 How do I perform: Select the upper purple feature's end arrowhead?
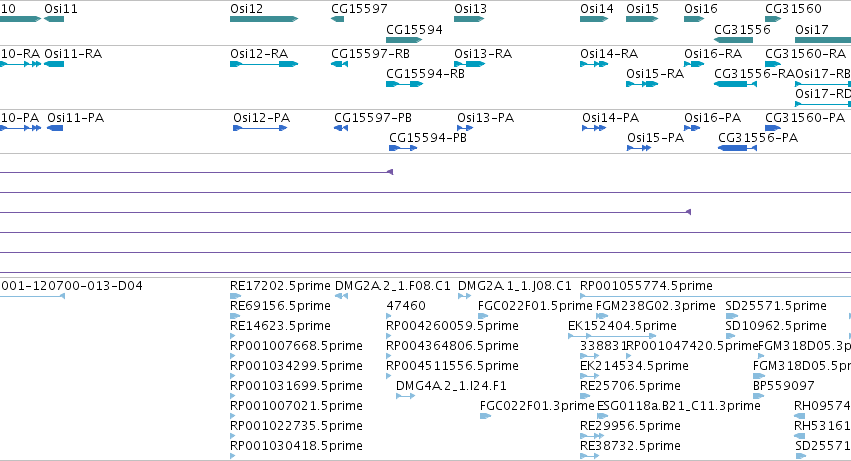tap(390, 172)
